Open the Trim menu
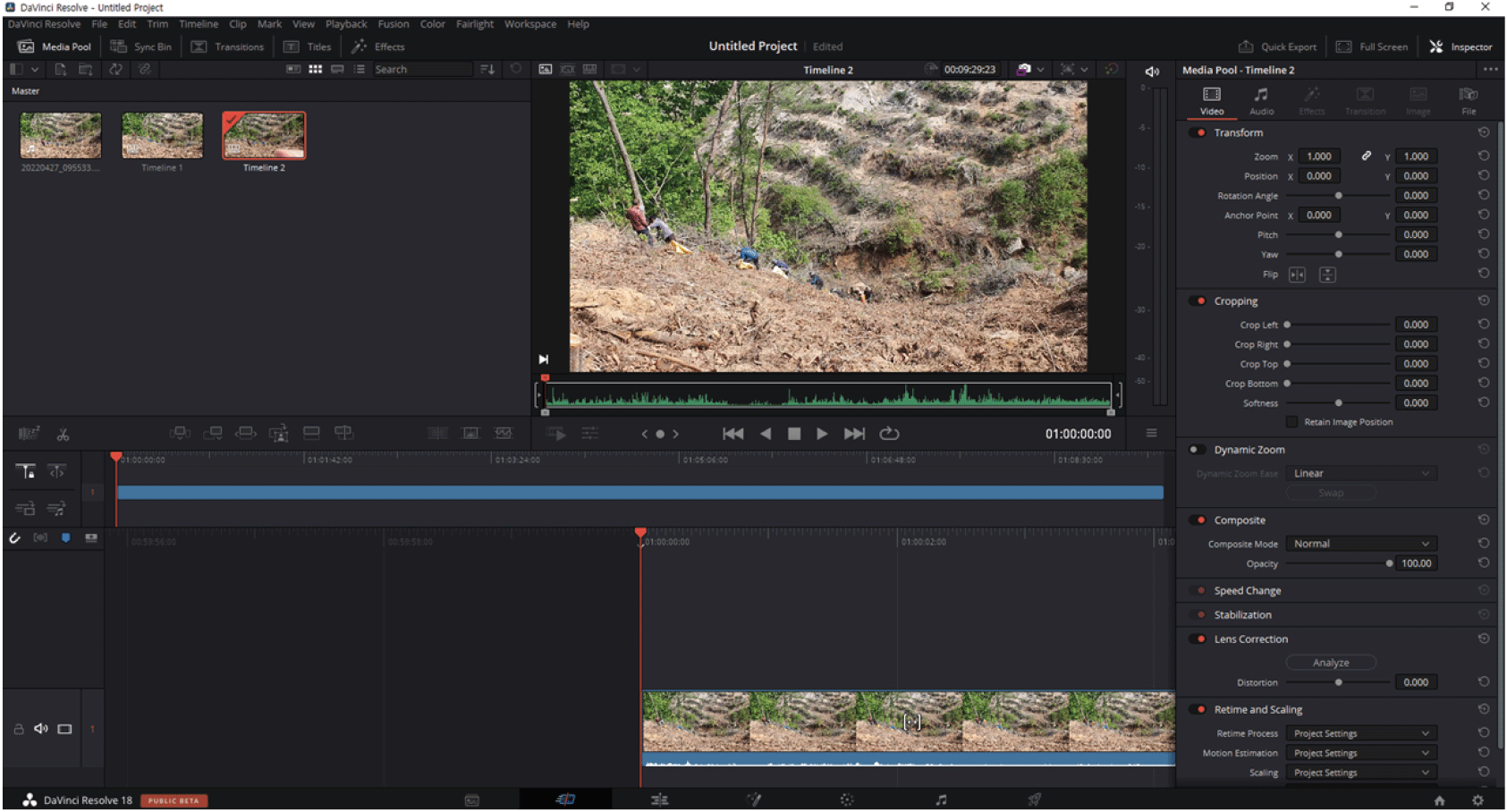Screen dimensions: 1507x812 [x=157, y=24]
